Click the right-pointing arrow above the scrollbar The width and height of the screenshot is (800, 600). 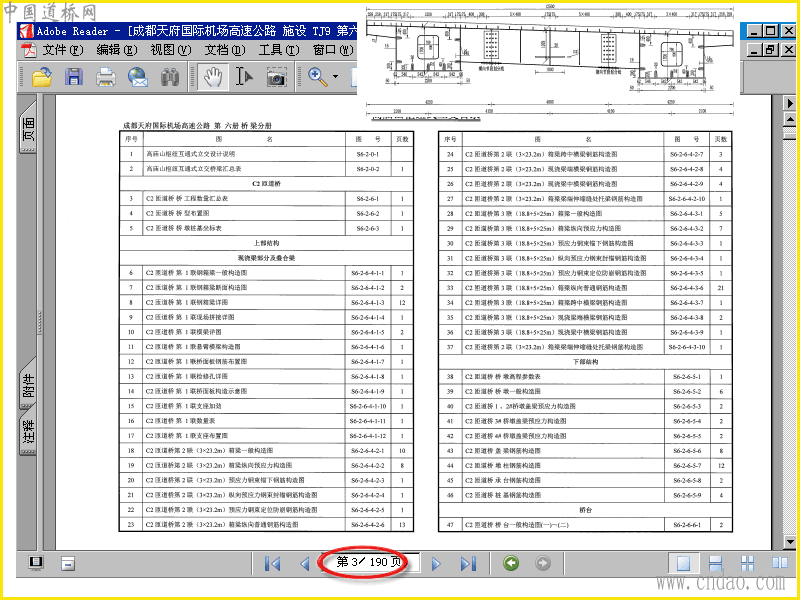[790, 103]
